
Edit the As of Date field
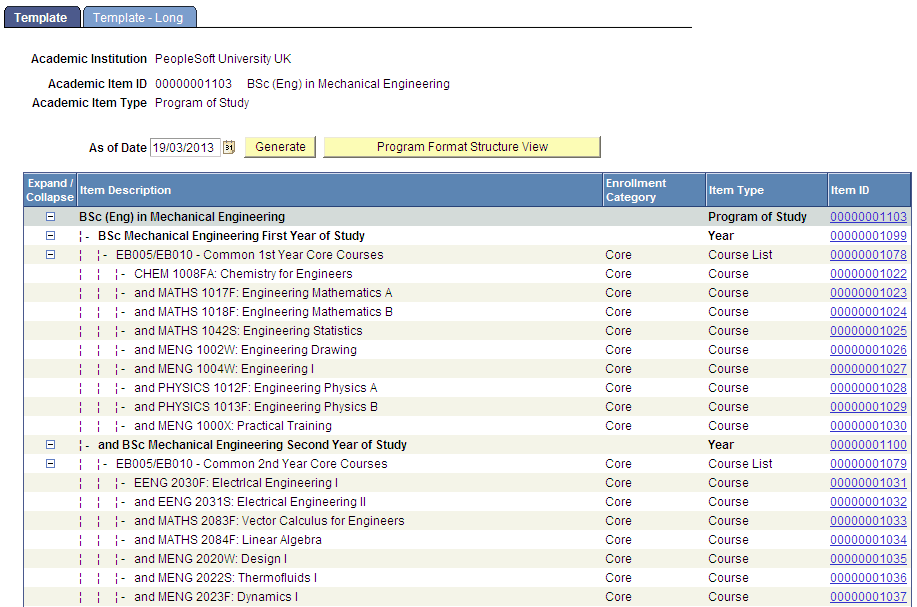tap(185, 147)
